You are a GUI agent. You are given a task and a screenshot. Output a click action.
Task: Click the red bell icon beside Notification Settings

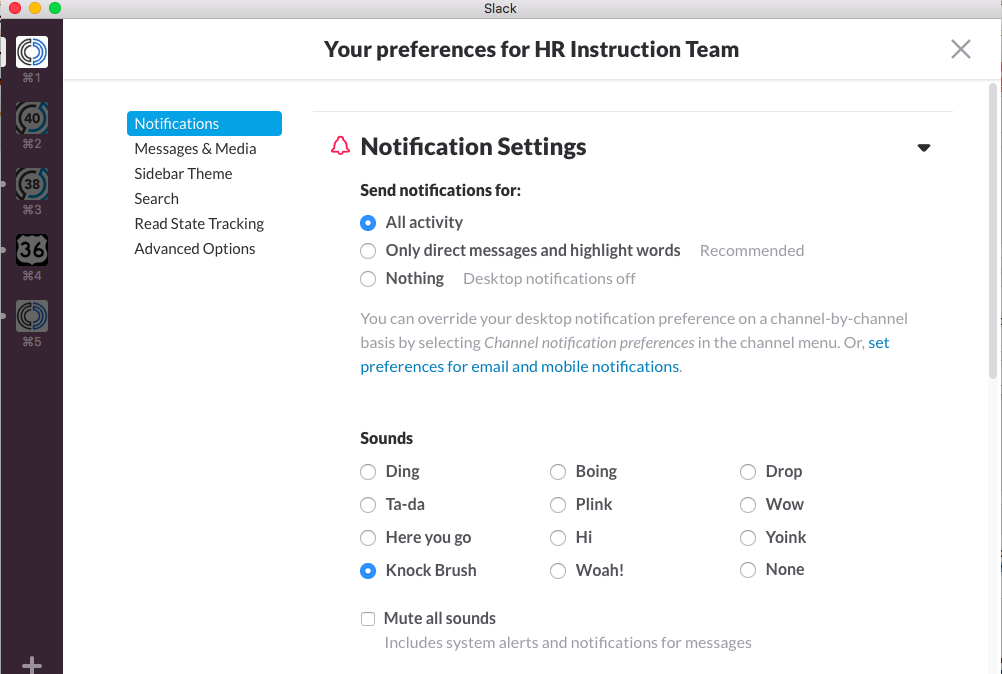click(x=341, y=146)
